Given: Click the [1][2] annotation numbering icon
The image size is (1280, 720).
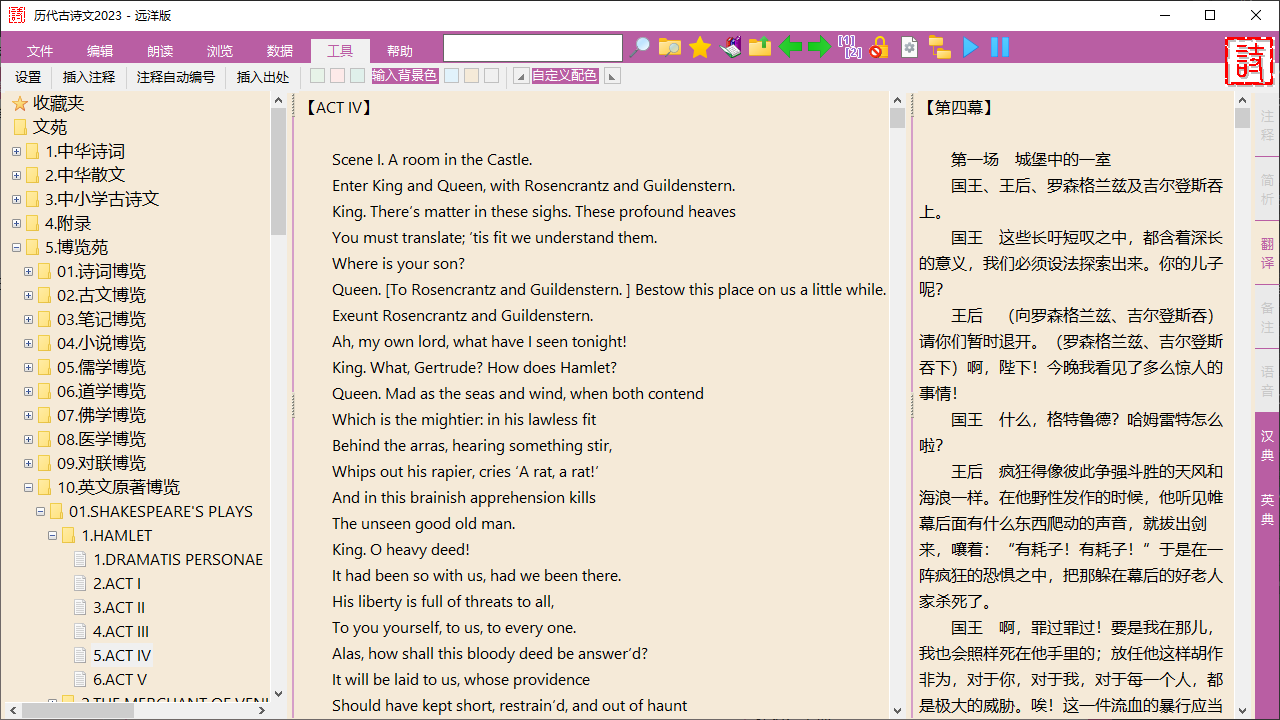Looking at the screenshot, I should (849, 48).
